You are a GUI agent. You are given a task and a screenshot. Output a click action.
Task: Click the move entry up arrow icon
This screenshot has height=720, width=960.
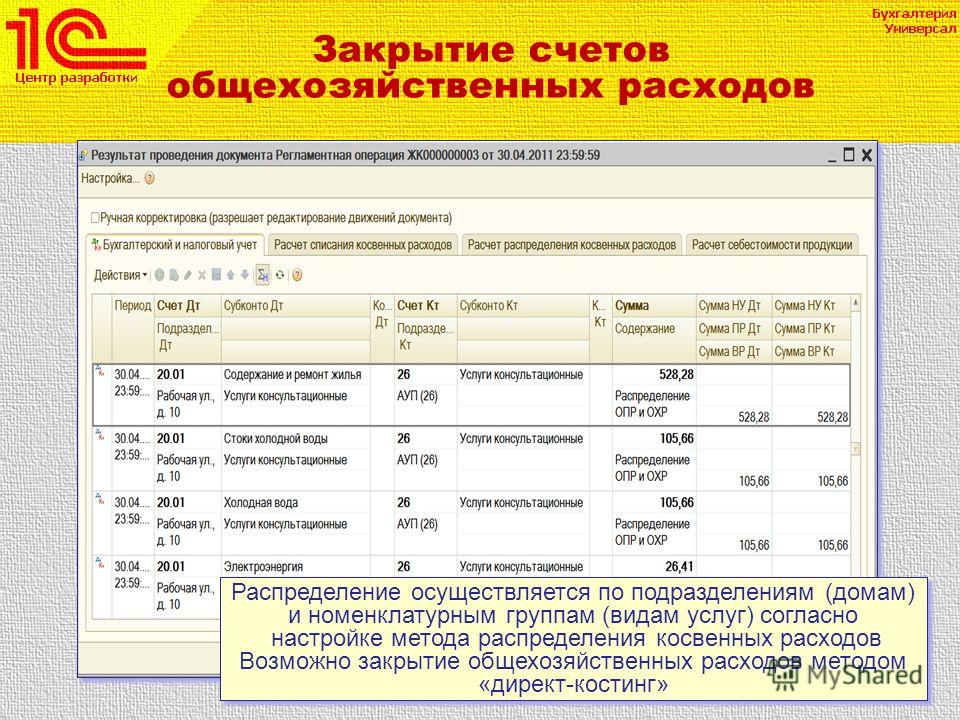230,276
